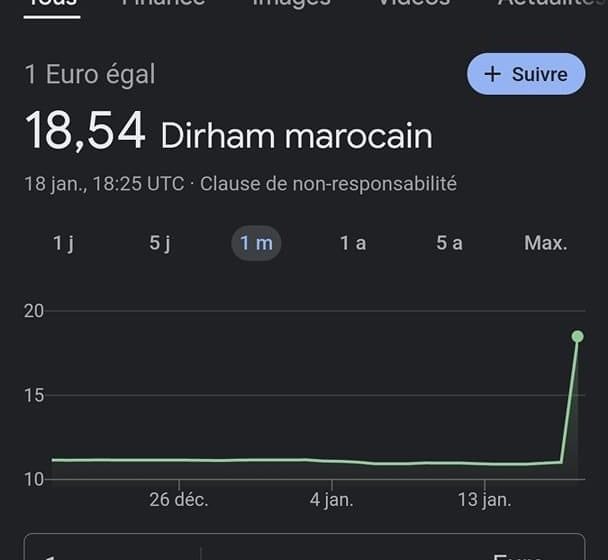Open the Images search tab
The image size is (608, 560).
[292, 3]
